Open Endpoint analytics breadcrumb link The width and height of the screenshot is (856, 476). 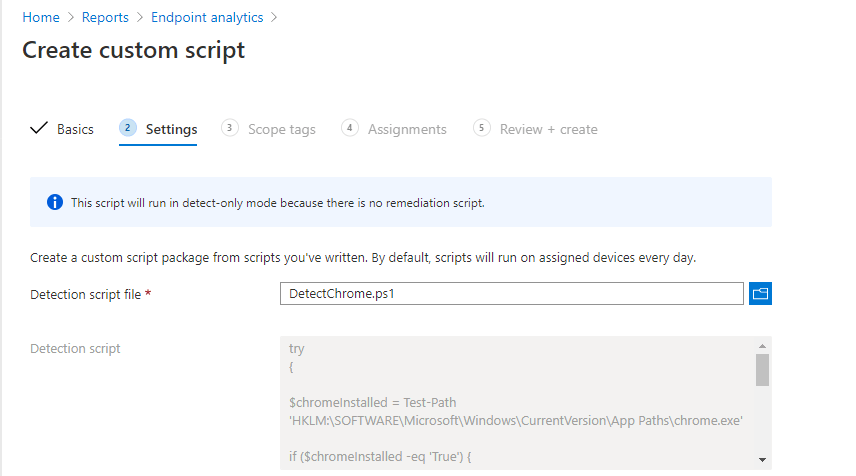(207, 17)
